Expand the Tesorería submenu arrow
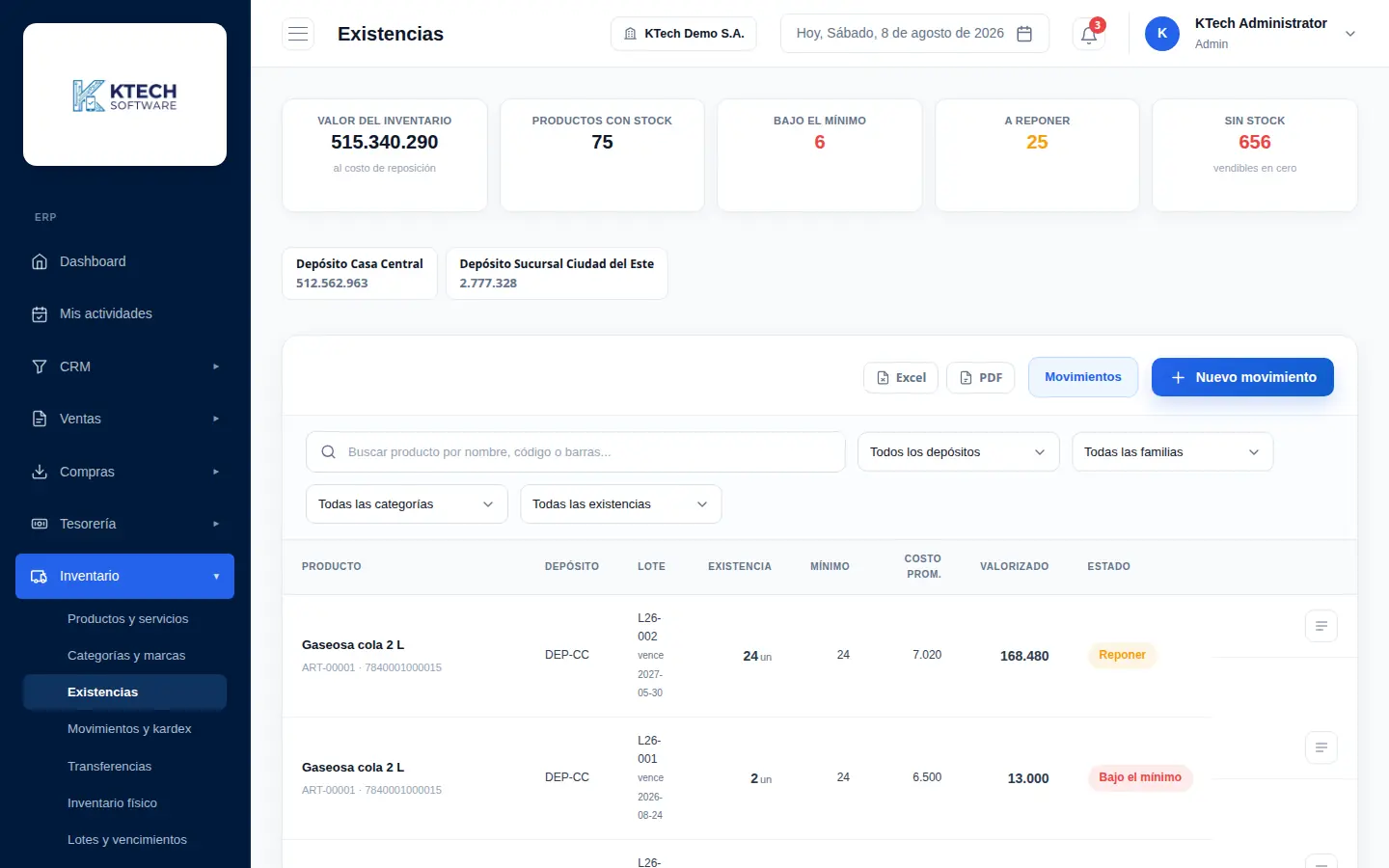 coord(216,524)
